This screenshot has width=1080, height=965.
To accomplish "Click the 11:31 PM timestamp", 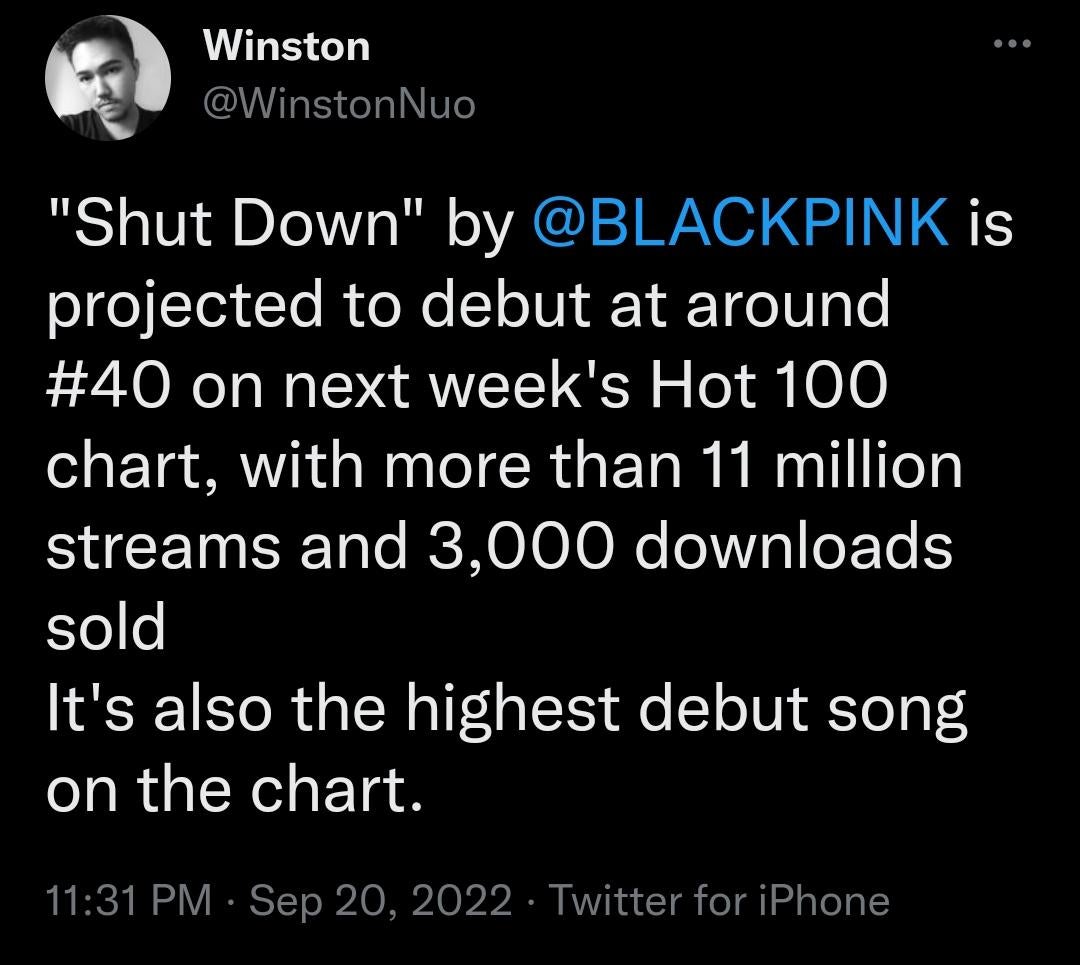I will tap(128, 901).
